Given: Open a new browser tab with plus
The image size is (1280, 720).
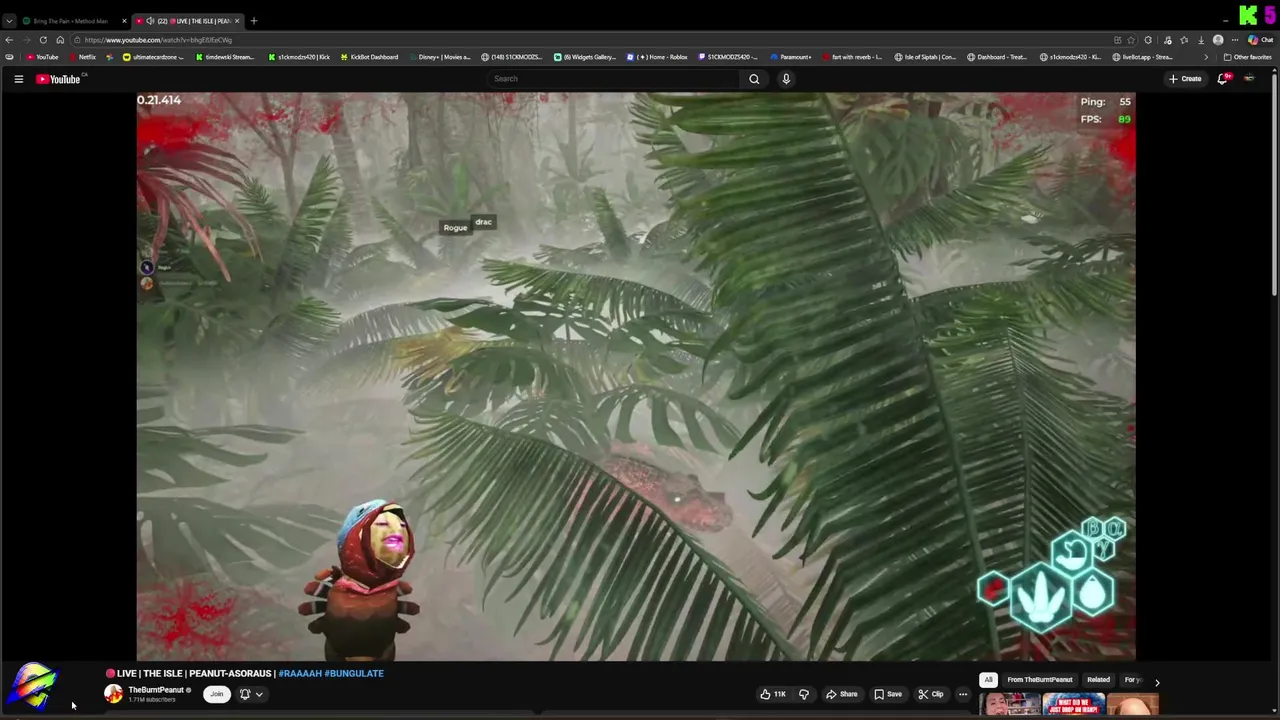Looking at the screenshot, I should pyautogui.click(x=254, y=21).
